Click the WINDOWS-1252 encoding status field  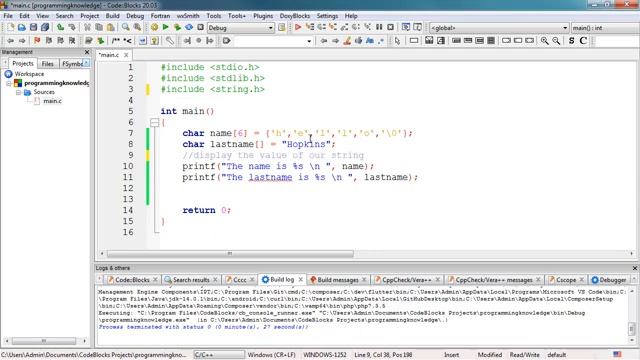pos(325,355)
